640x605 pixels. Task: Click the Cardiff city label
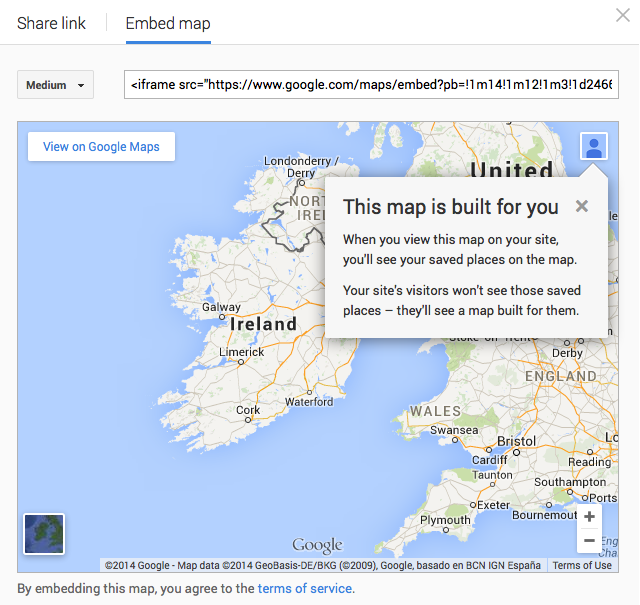pos(489,460)
